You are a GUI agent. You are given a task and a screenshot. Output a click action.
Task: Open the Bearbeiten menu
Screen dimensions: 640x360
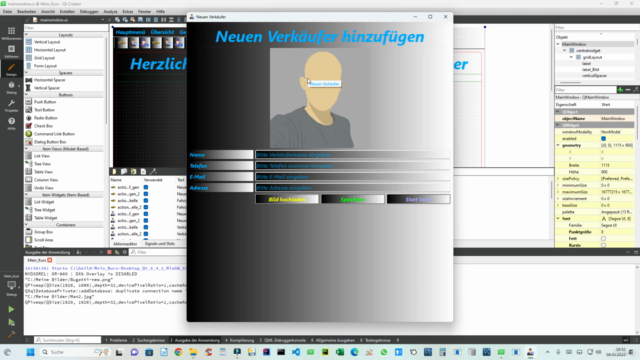(x=27, y=11)
